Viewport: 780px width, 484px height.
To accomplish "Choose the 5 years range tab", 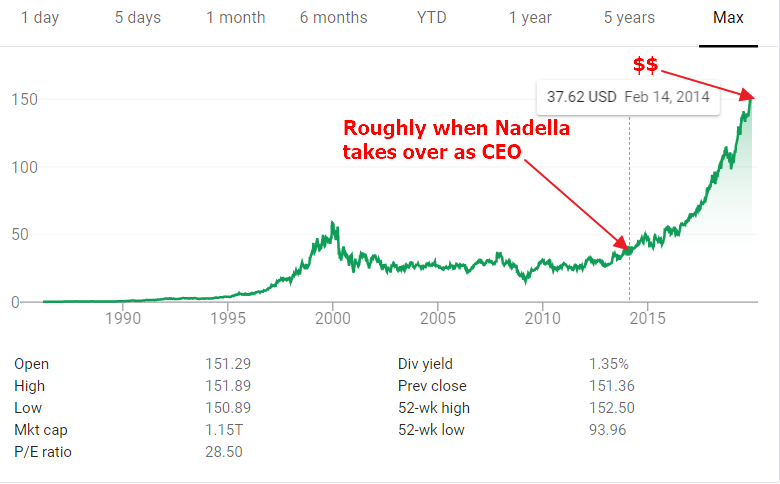I will click(629, 18).
